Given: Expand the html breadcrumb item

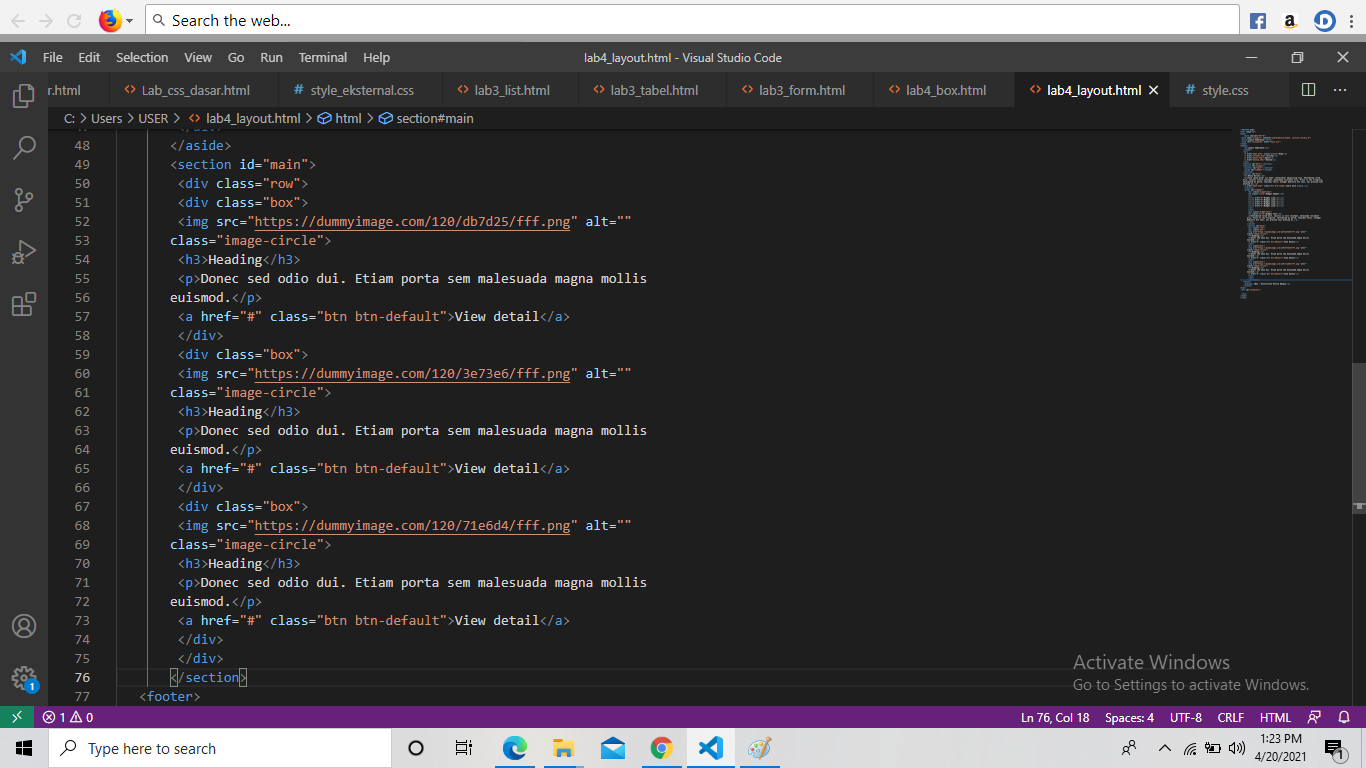Looking at the screenshot, I should [x=345, y=118].
